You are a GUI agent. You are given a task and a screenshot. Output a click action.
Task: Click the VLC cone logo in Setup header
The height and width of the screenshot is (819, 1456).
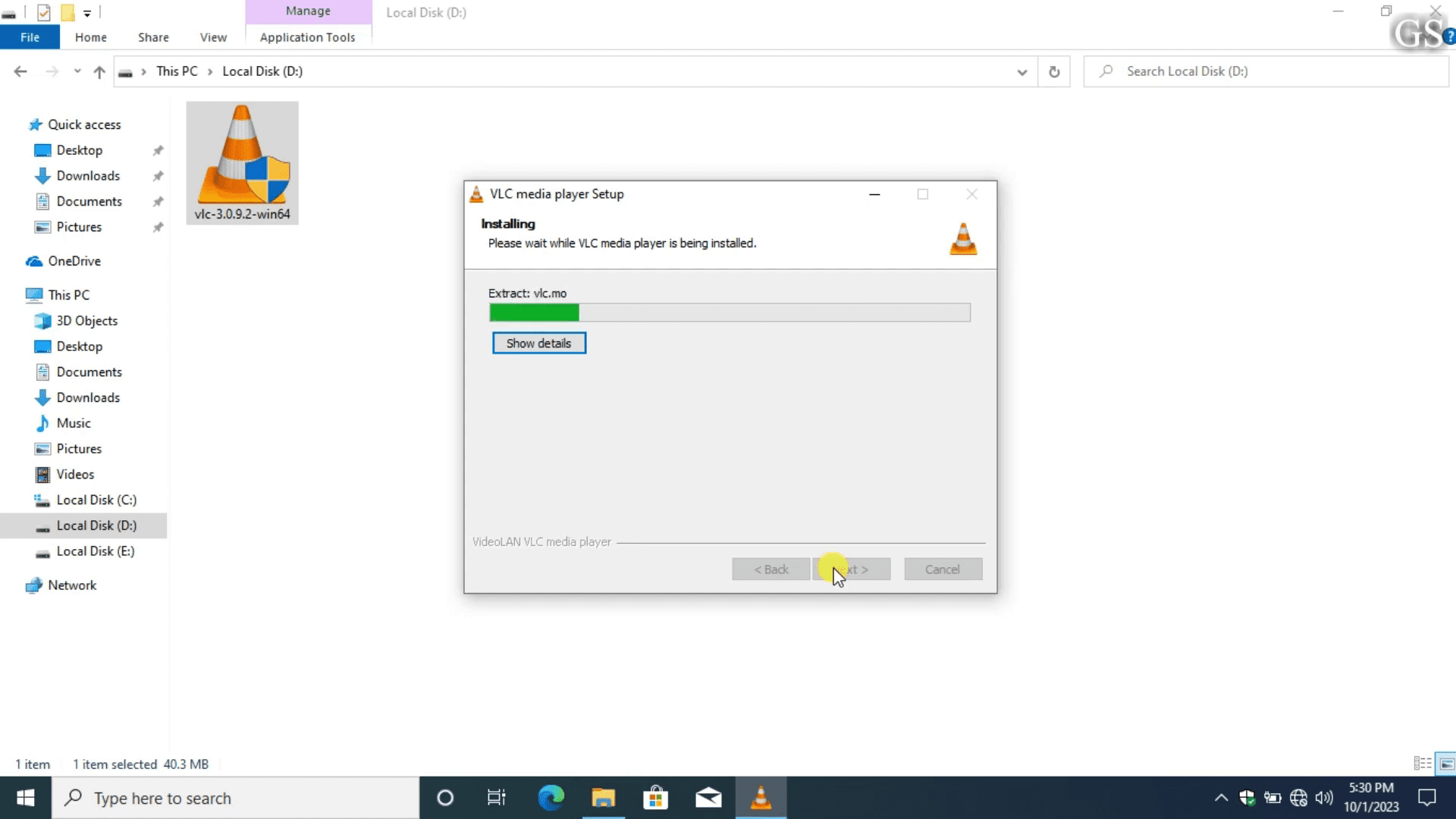tap(963, 239)
